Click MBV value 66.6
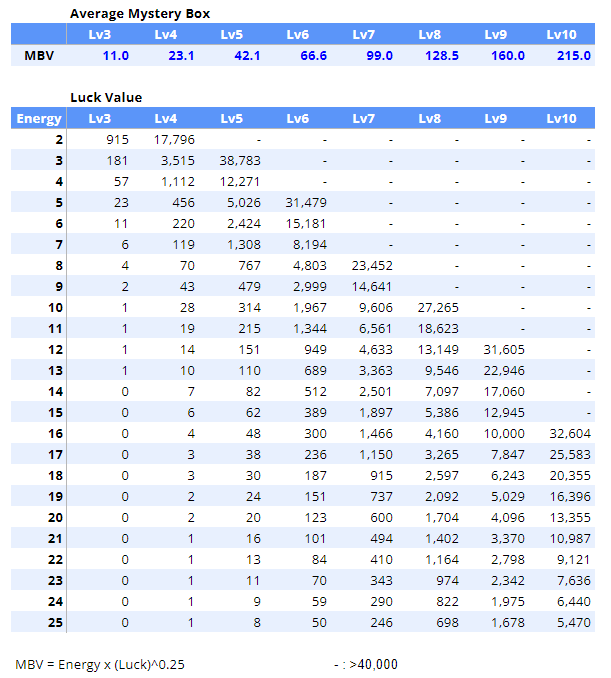The height and width of the screenshot is (678, 611). click(x=313, y=56)
